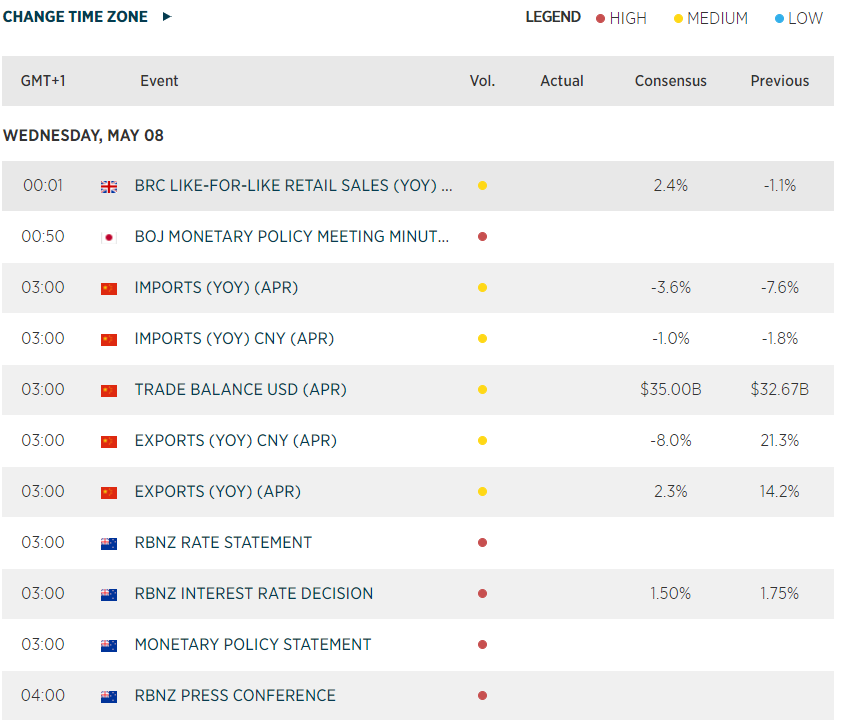This screenshot has height=720, width=846.
Task: Click the Wednesday, May 08 date heading
Action: tap(83, 135)
